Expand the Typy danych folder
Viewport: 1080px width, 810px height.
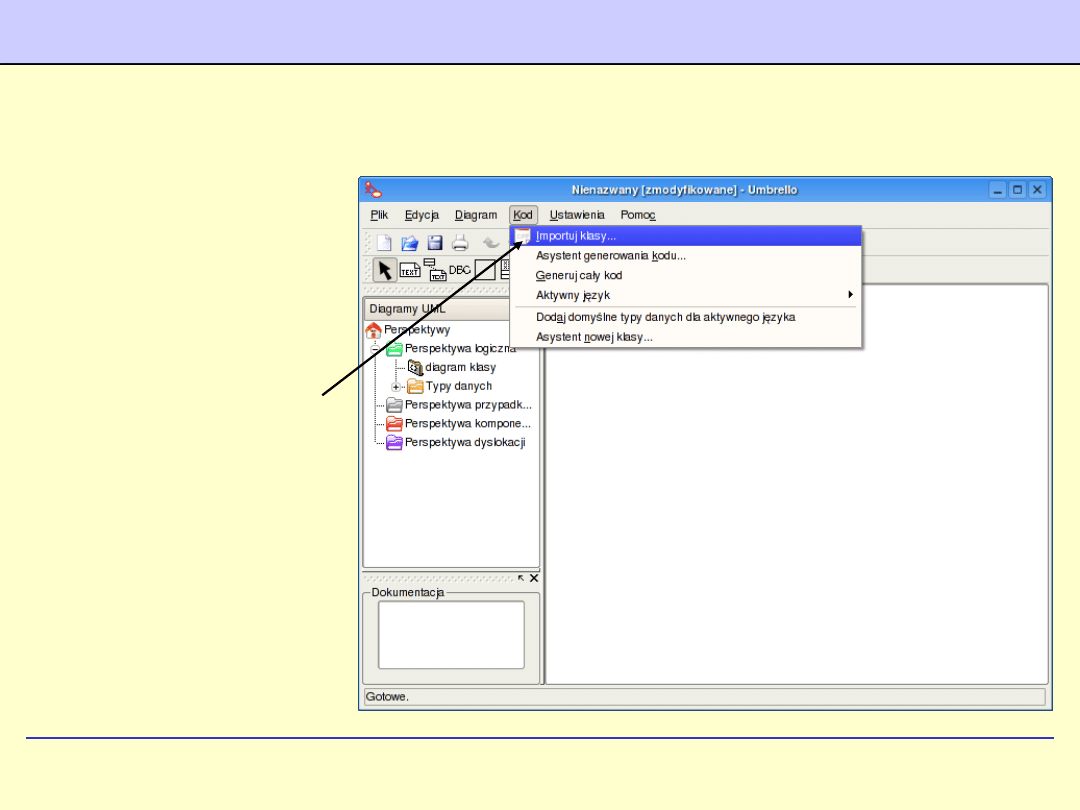(396, 387)
